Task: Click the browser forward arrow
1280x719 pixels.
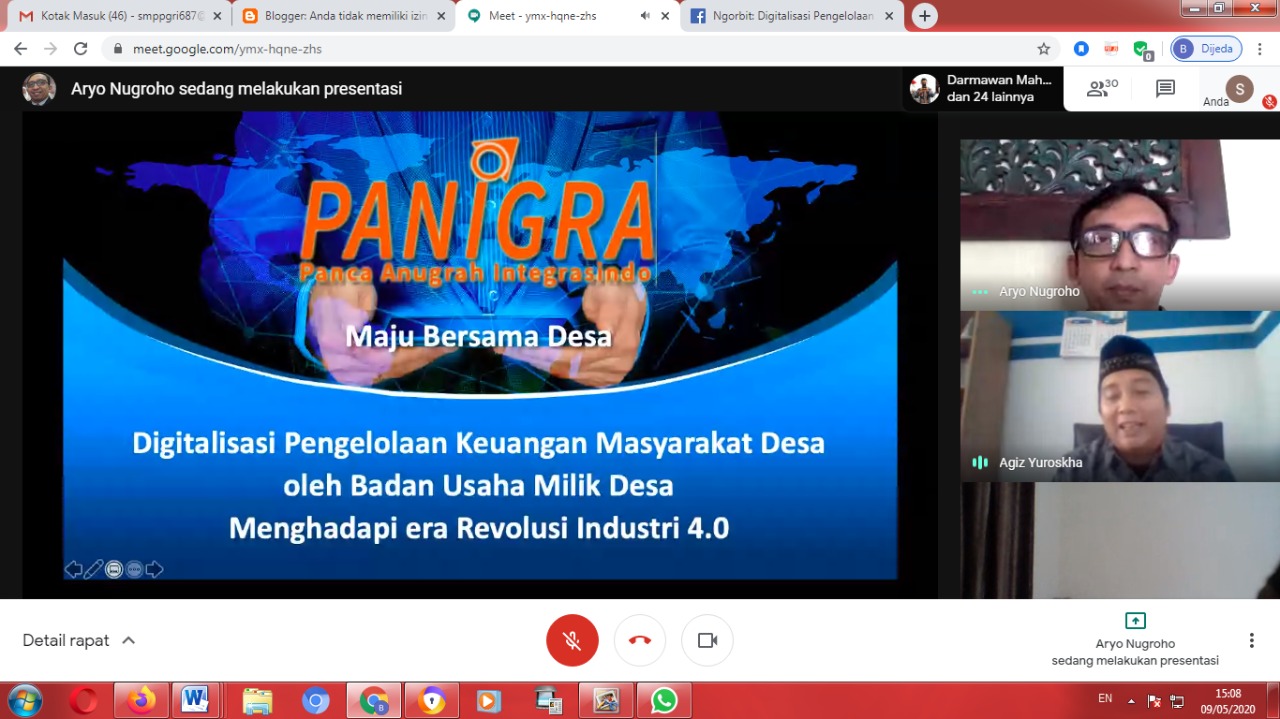Action: pyautogui.click(x=51, y=48)
